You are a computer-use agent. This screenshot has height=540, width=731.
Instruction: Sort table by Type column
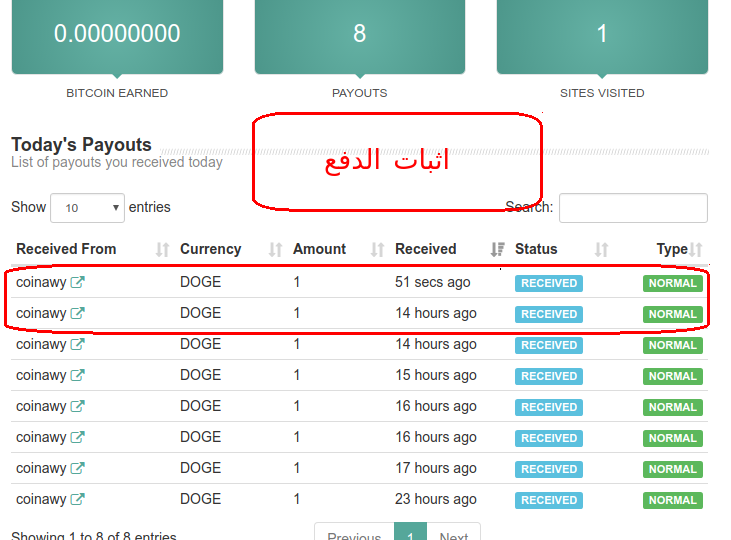tap(679, 249)
